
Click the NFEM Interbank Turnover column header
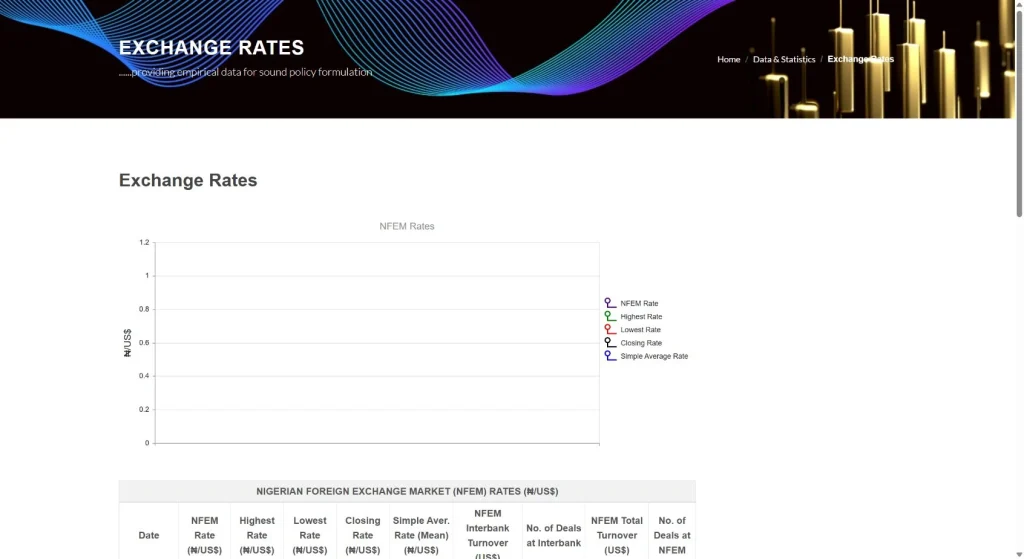click(488, 533)
